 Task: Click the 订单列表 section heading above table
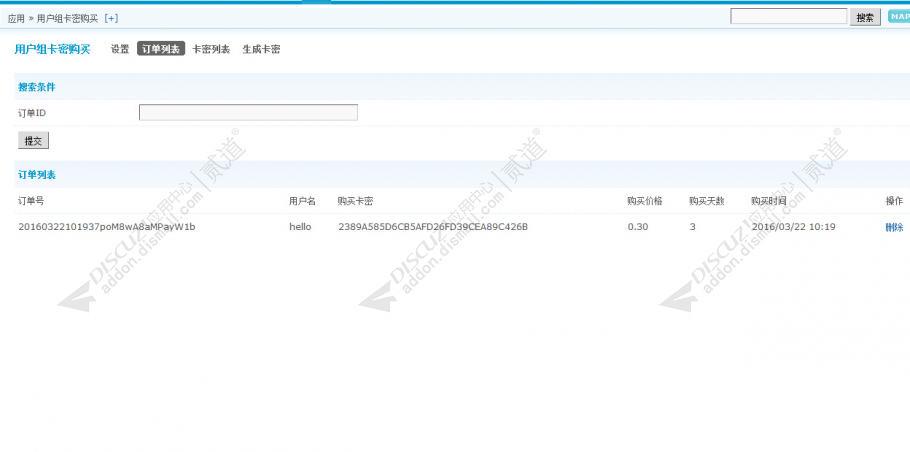[x=37, y=175]
